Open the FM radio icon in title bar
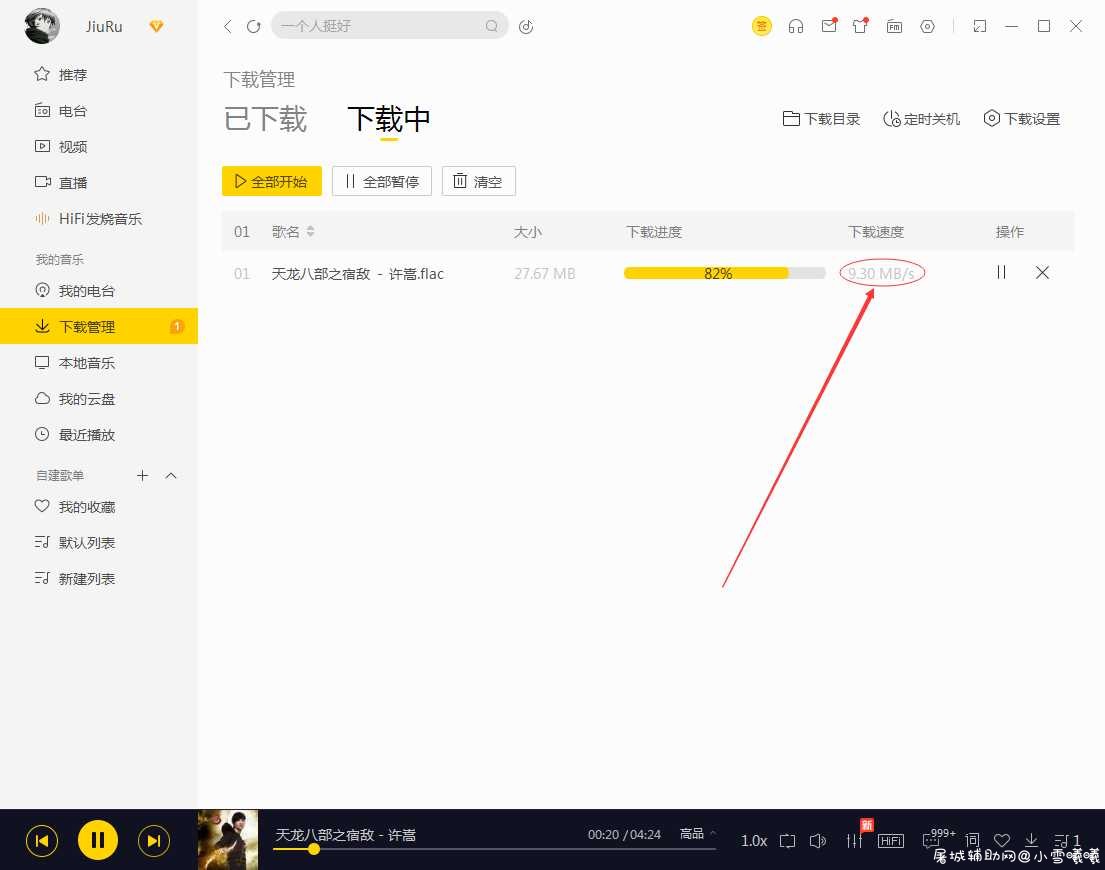This screenshot has height=870, width=1105. pos(894,27)
